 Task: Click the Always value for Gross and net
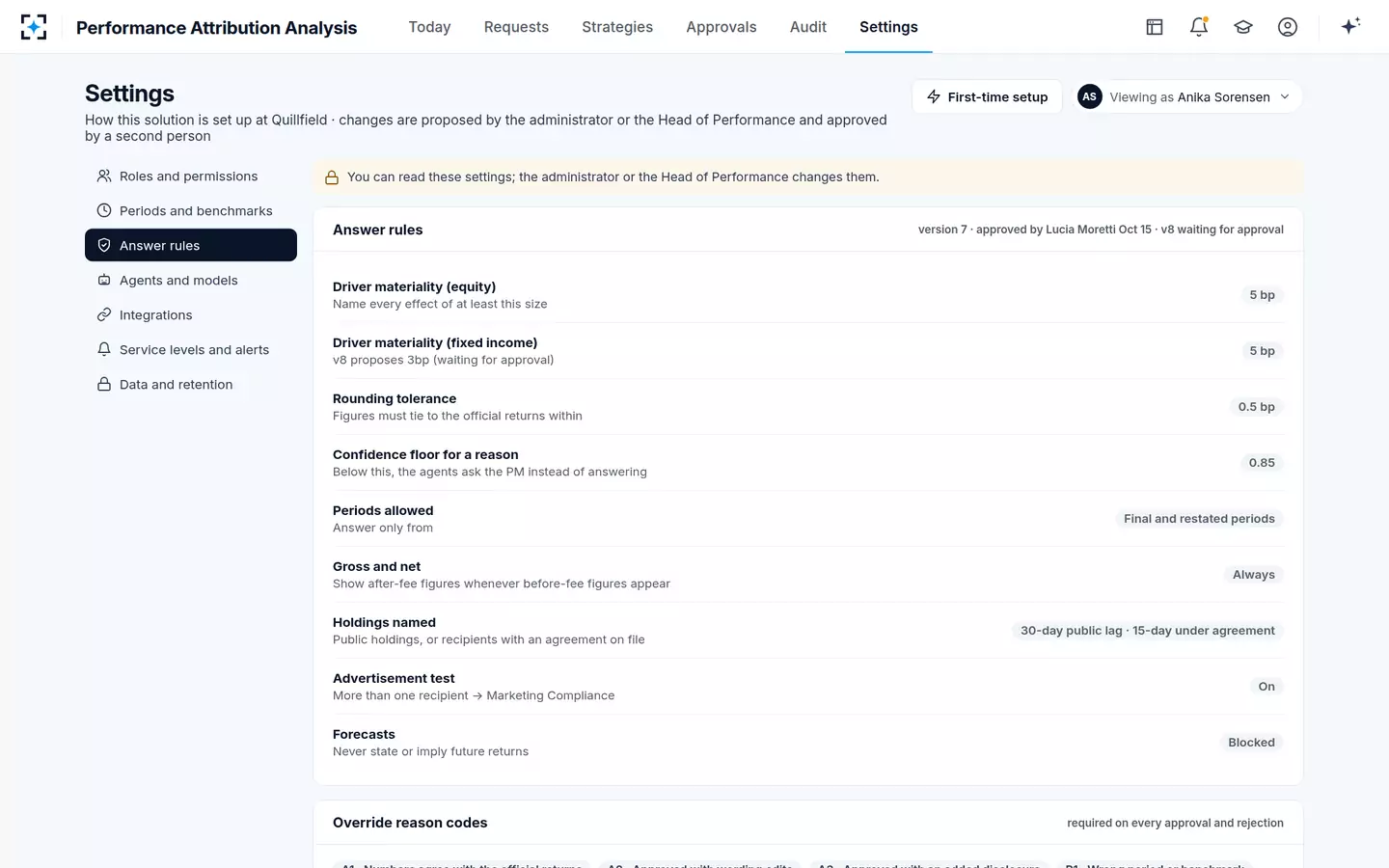(x=1253, y=575)
